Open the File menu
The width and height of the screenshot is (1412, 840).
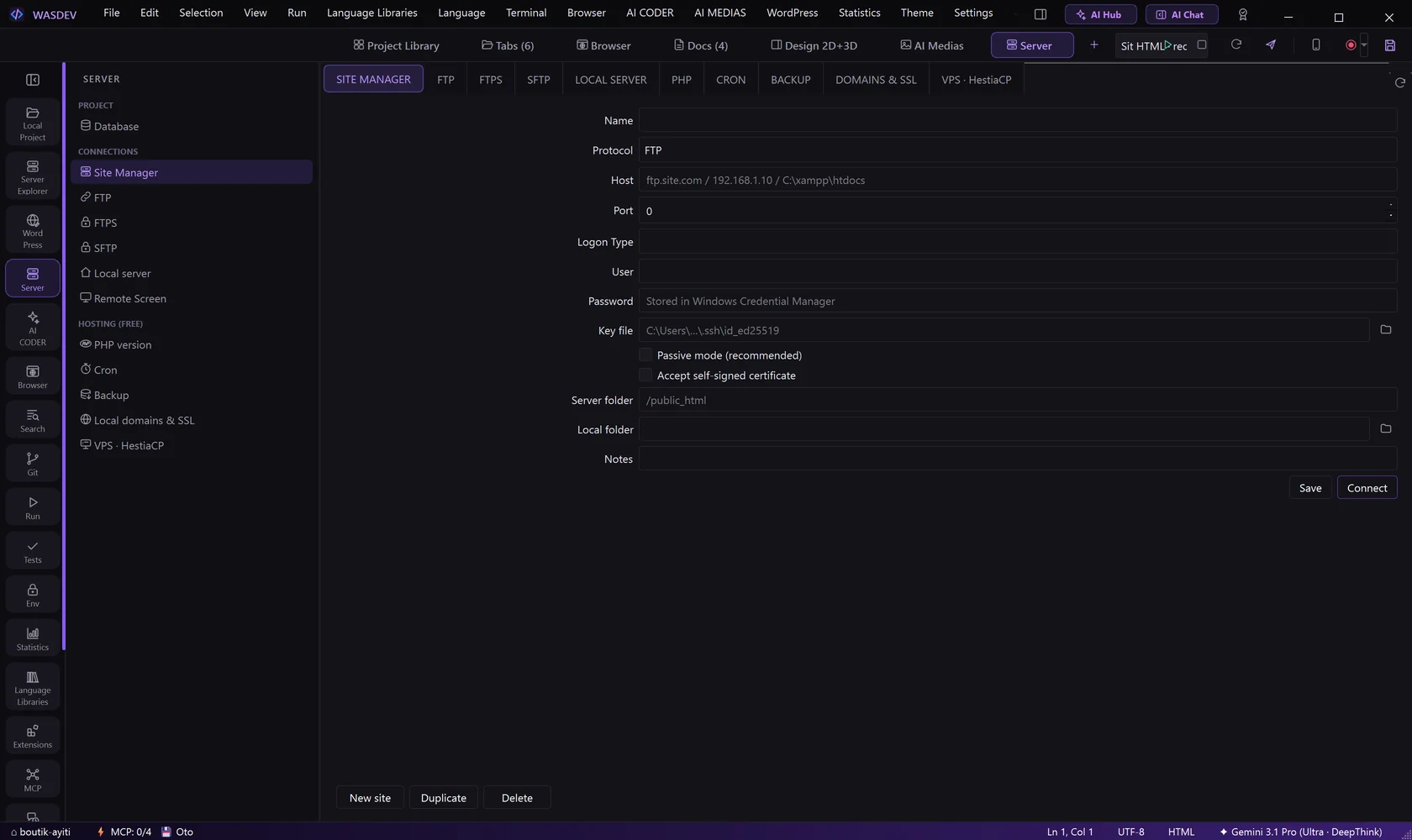click(111, 13)
